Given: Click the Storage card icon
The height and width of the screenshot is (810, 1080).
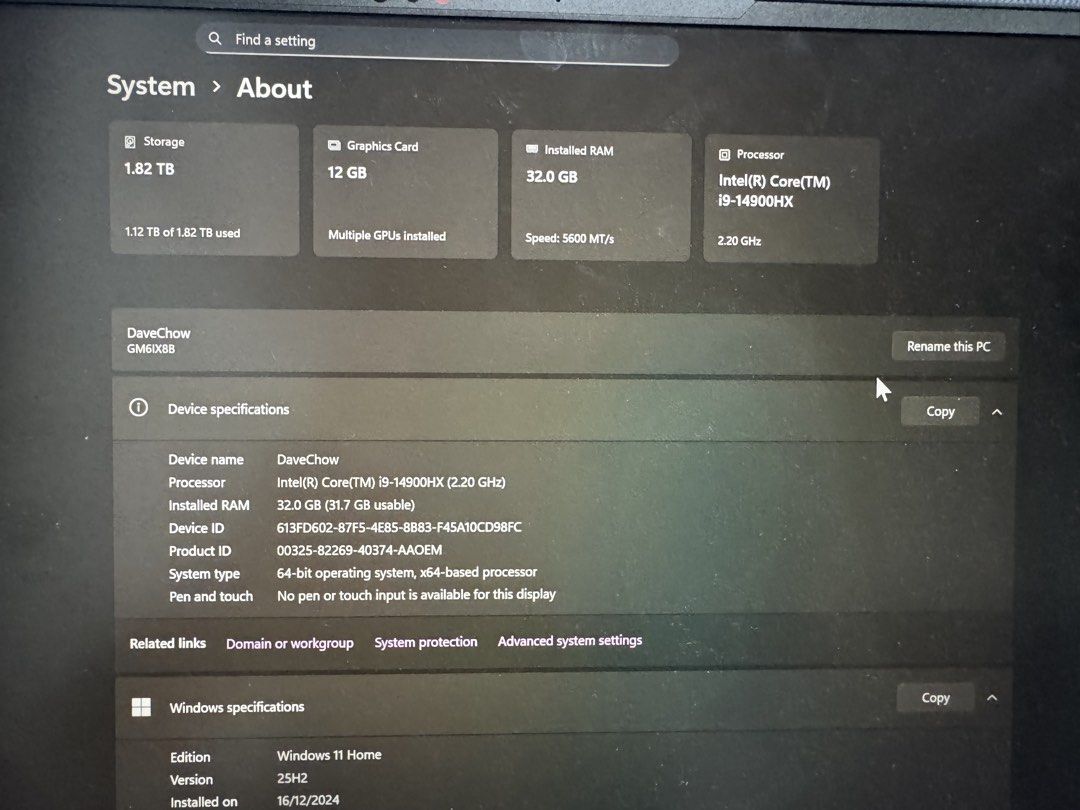Looking at the screenshot, I should [129, 142].
